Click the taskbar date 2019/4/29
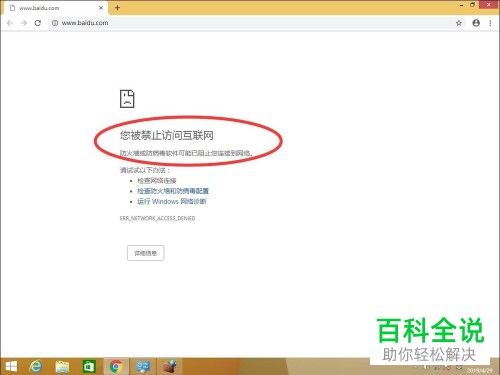 [x=479, y=370]
